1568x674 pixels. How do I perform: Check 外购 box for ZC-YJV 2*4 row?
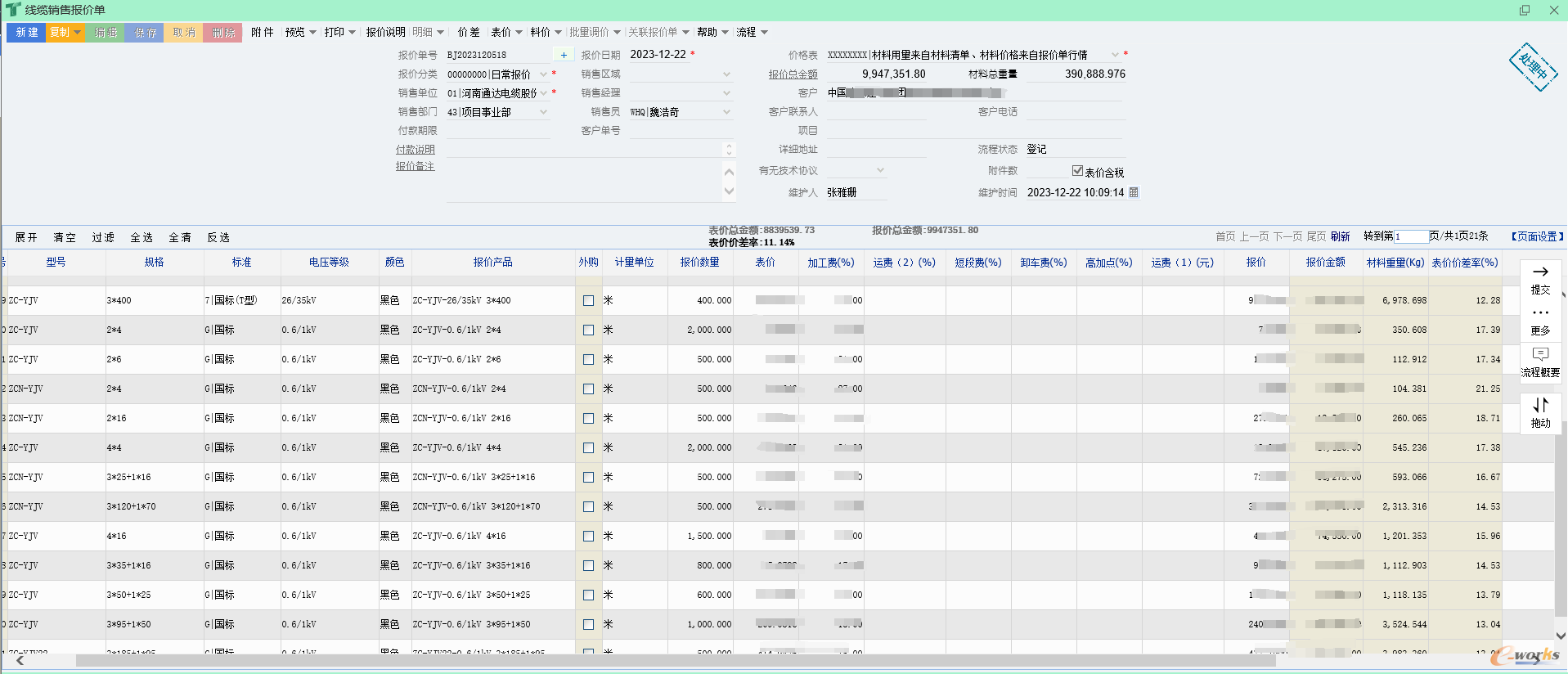tap(588, 330)
